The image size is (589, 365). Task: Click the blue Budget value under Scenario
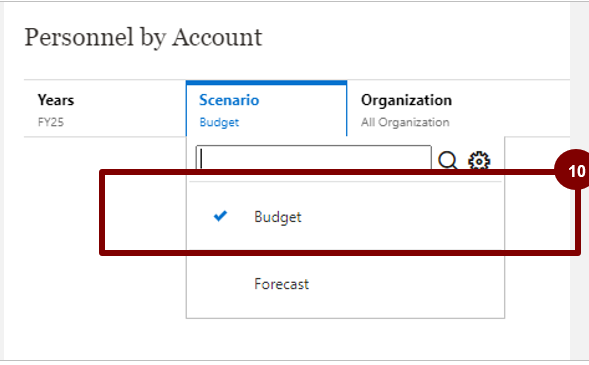tap(219, 122)
